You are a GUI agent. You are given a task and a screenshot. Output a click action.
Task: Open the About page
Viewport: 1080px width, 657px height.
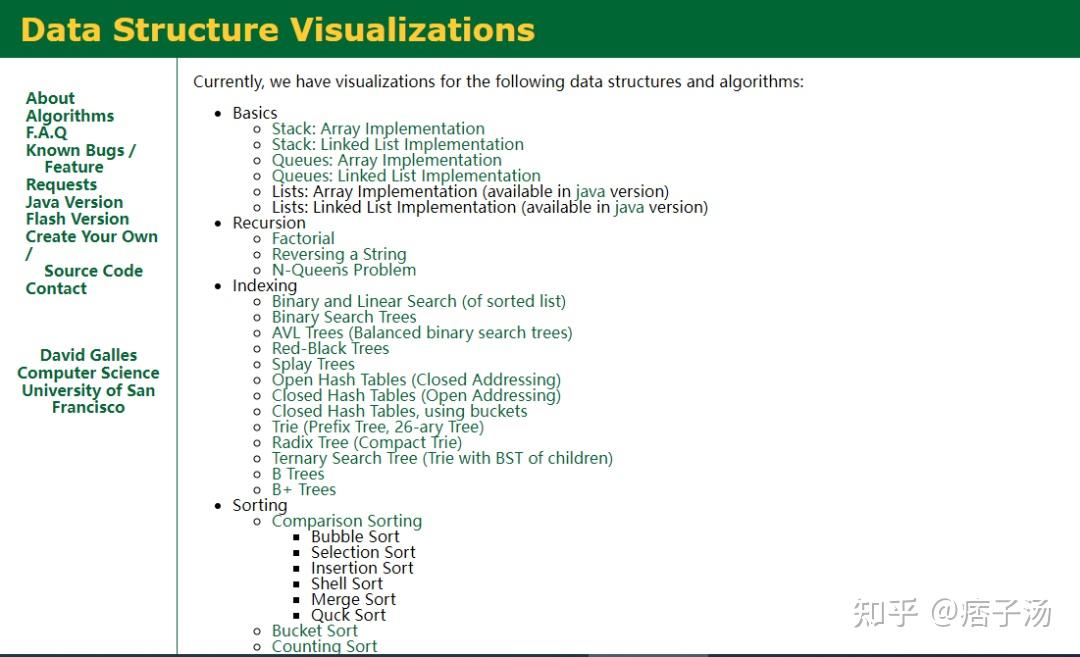point(50,98)
